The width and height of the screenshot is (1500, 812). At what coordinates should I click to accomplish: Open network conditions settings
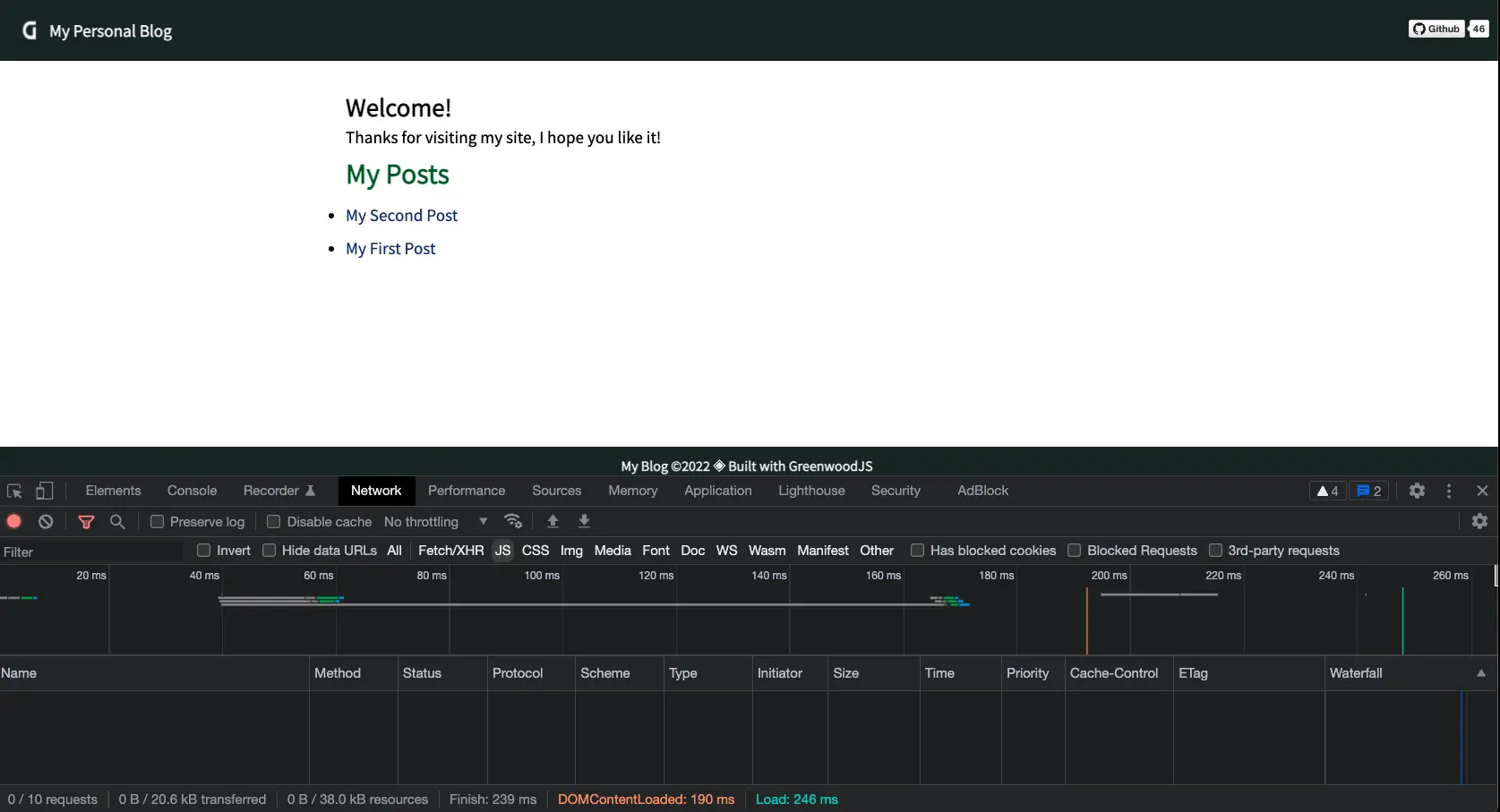(514, 521)
